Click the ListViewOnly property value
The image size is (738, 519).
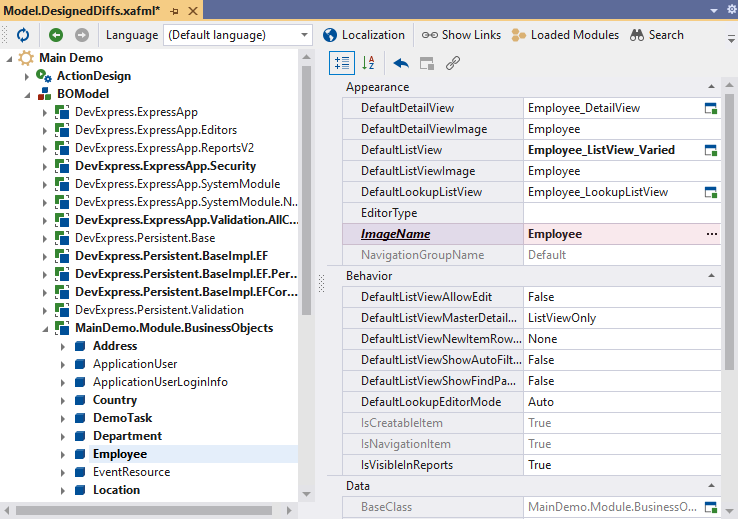pos(622,318)
